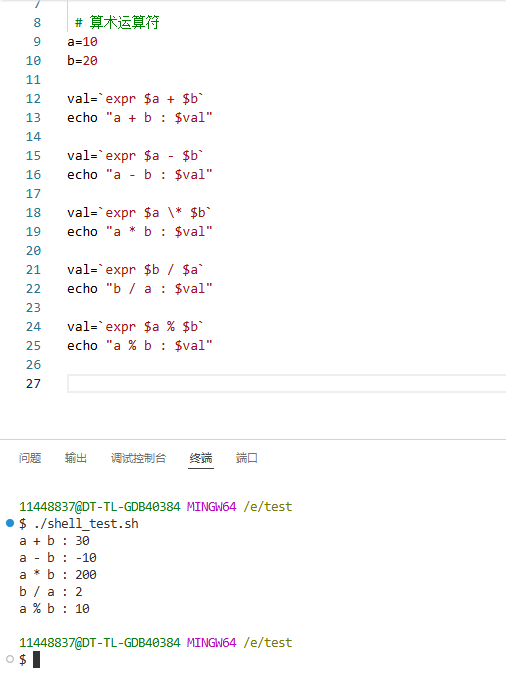Click the code 'val=`expr $a % $b`'
The height and width of the screenshot is (679, 506).
(135, 327)
